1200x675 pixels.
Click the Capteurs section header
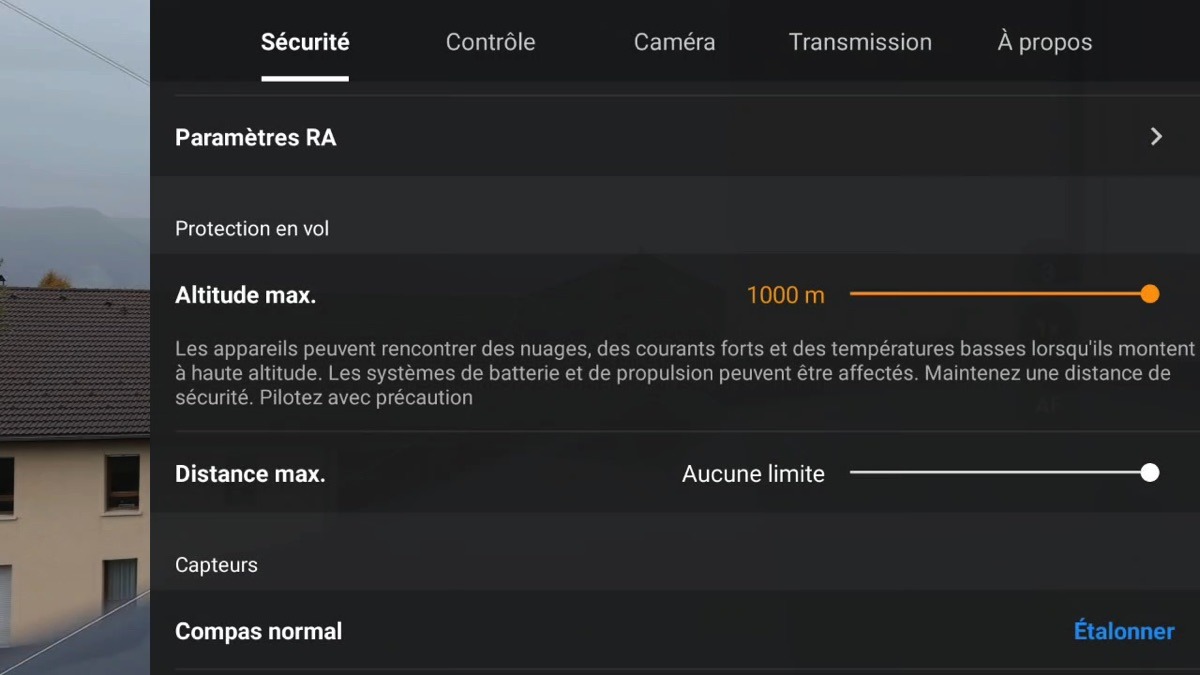(216, 565)
